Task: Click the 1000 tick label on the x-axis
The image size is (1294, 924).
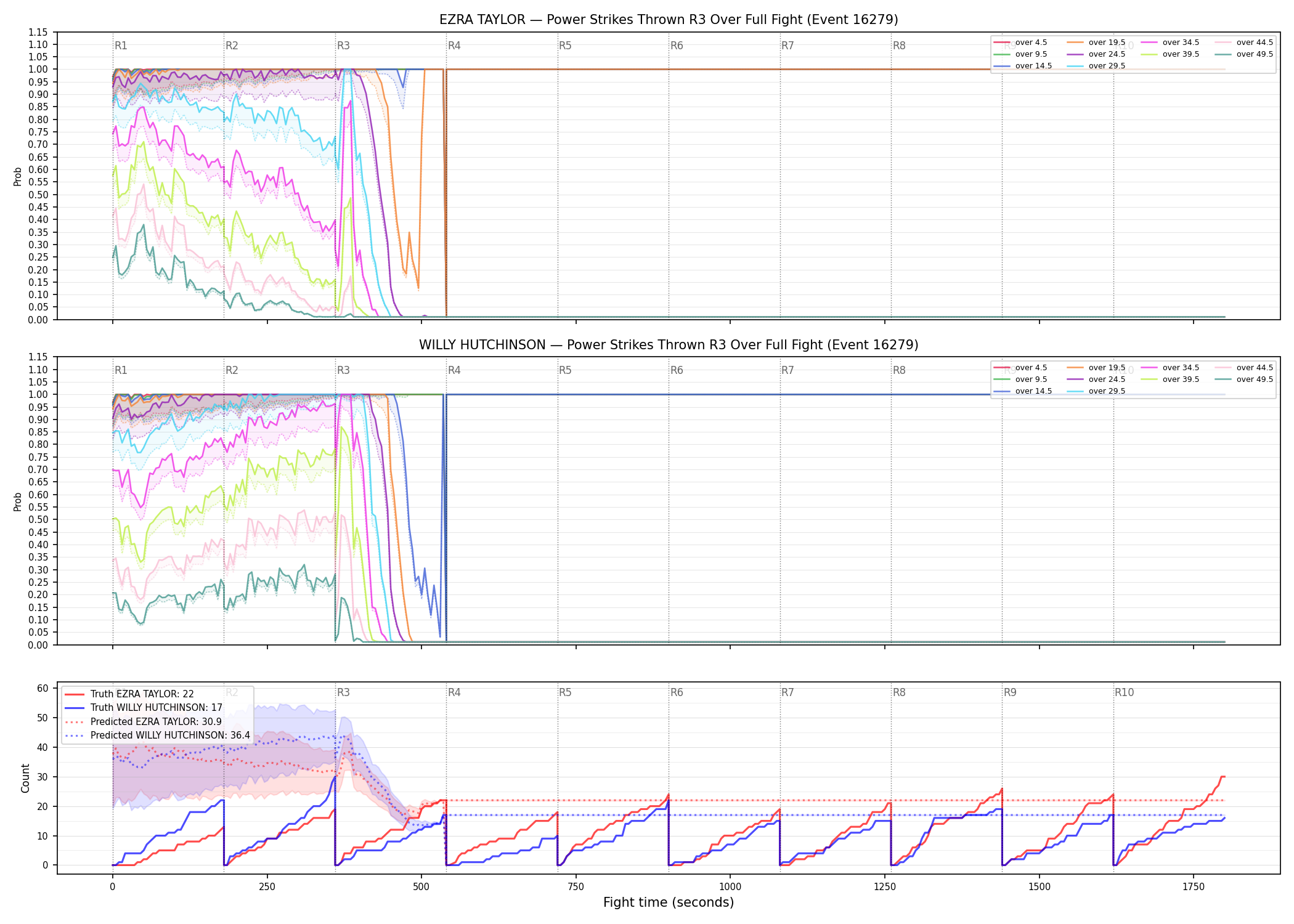Action: click(x=730, y=886)
